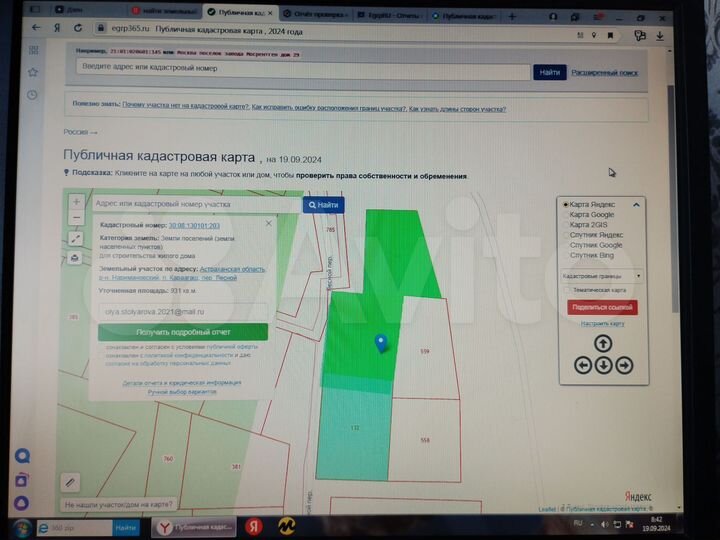Pan the map right with the arrow
720x540 pixels.
pyautogui.click(x=624, y=366)
